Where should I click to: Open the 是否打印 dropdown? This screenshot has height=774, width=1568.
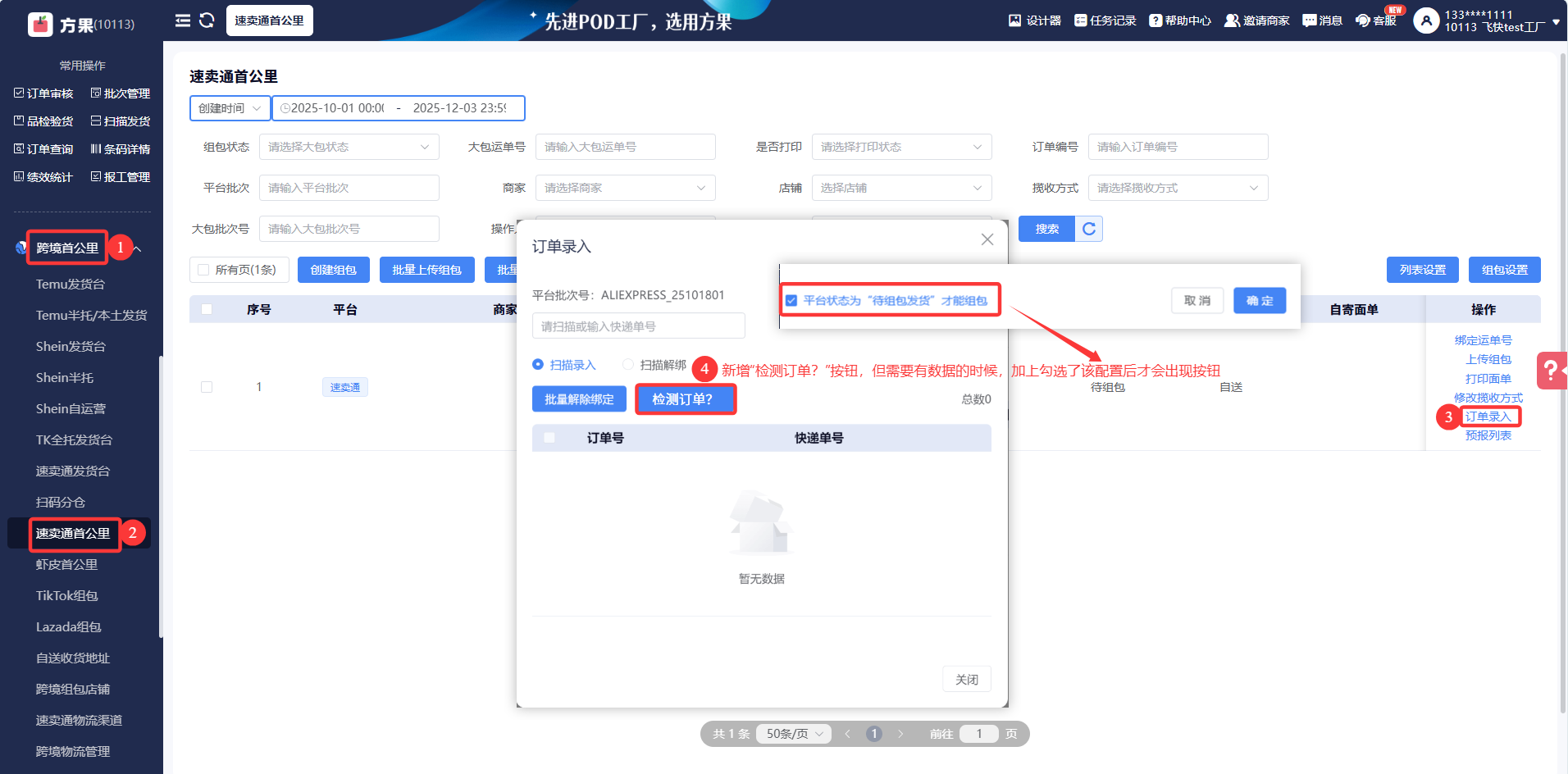pos(902,147)
